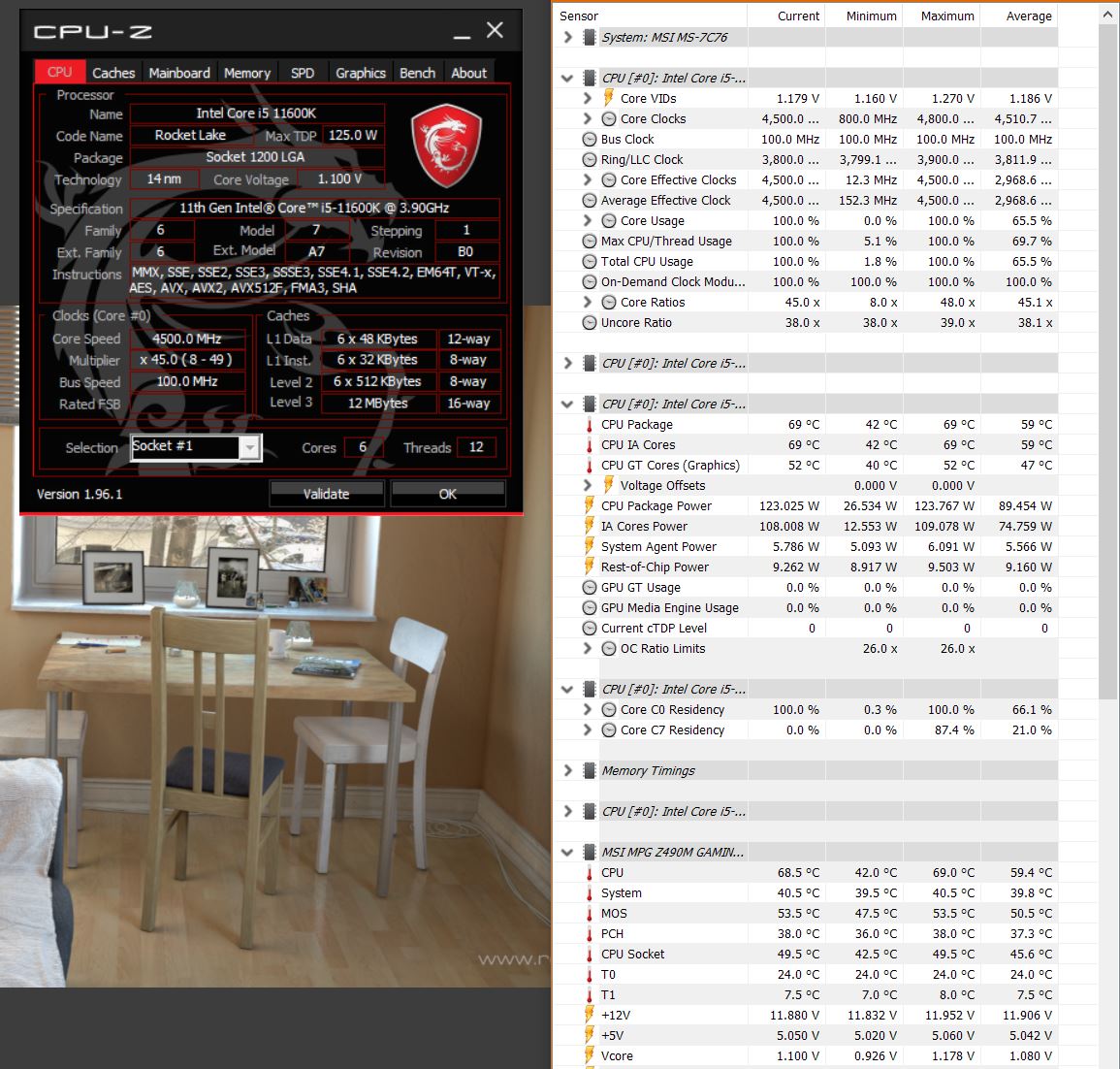Click the icon beside Total CPU Usage
1120x1069 pixels.
pos(590,262)
